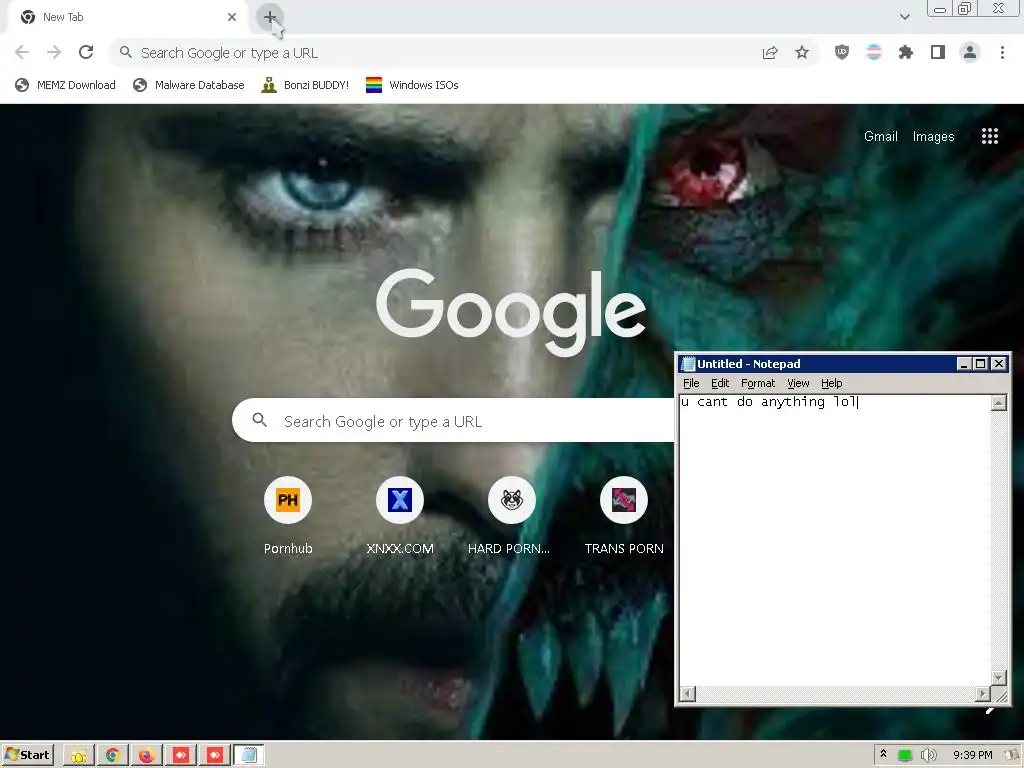
Task: Open Gmail link on the new tab page
Action: tap(880, 136)
